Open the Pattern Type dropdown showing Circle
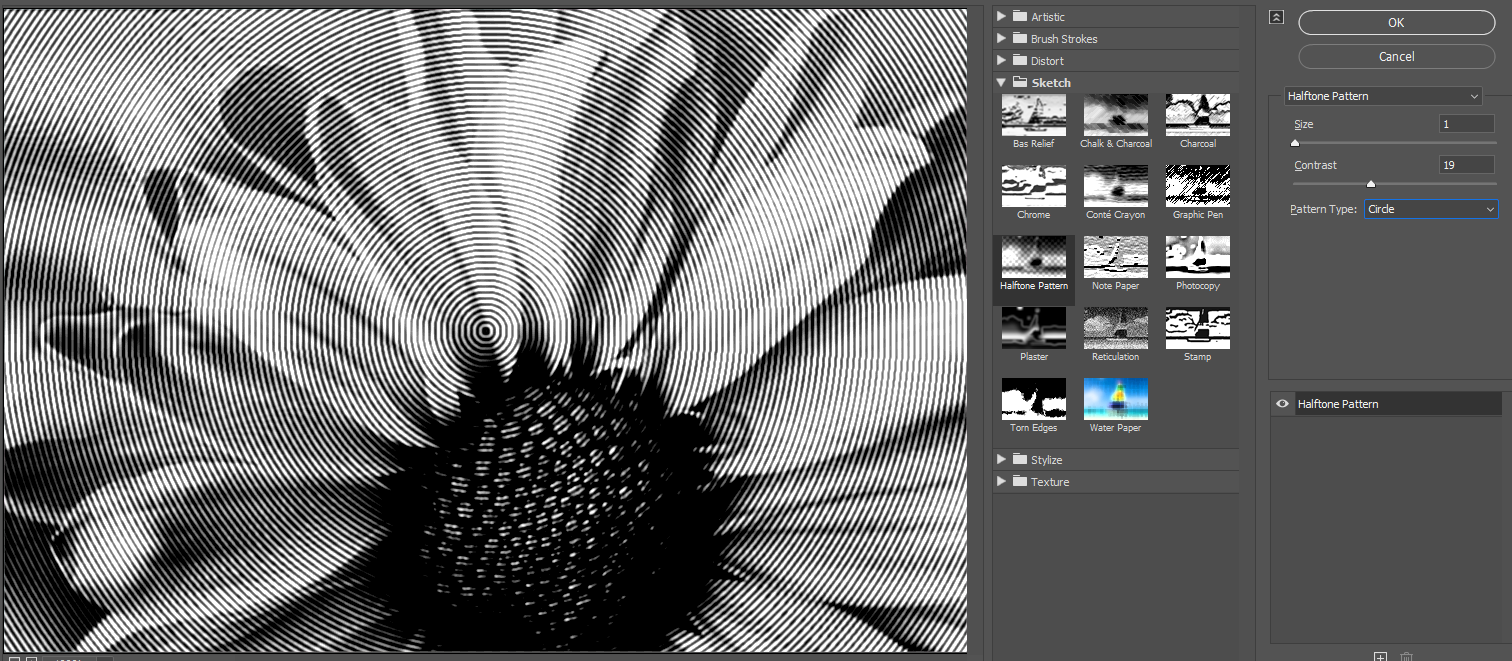 point(1431,209)
